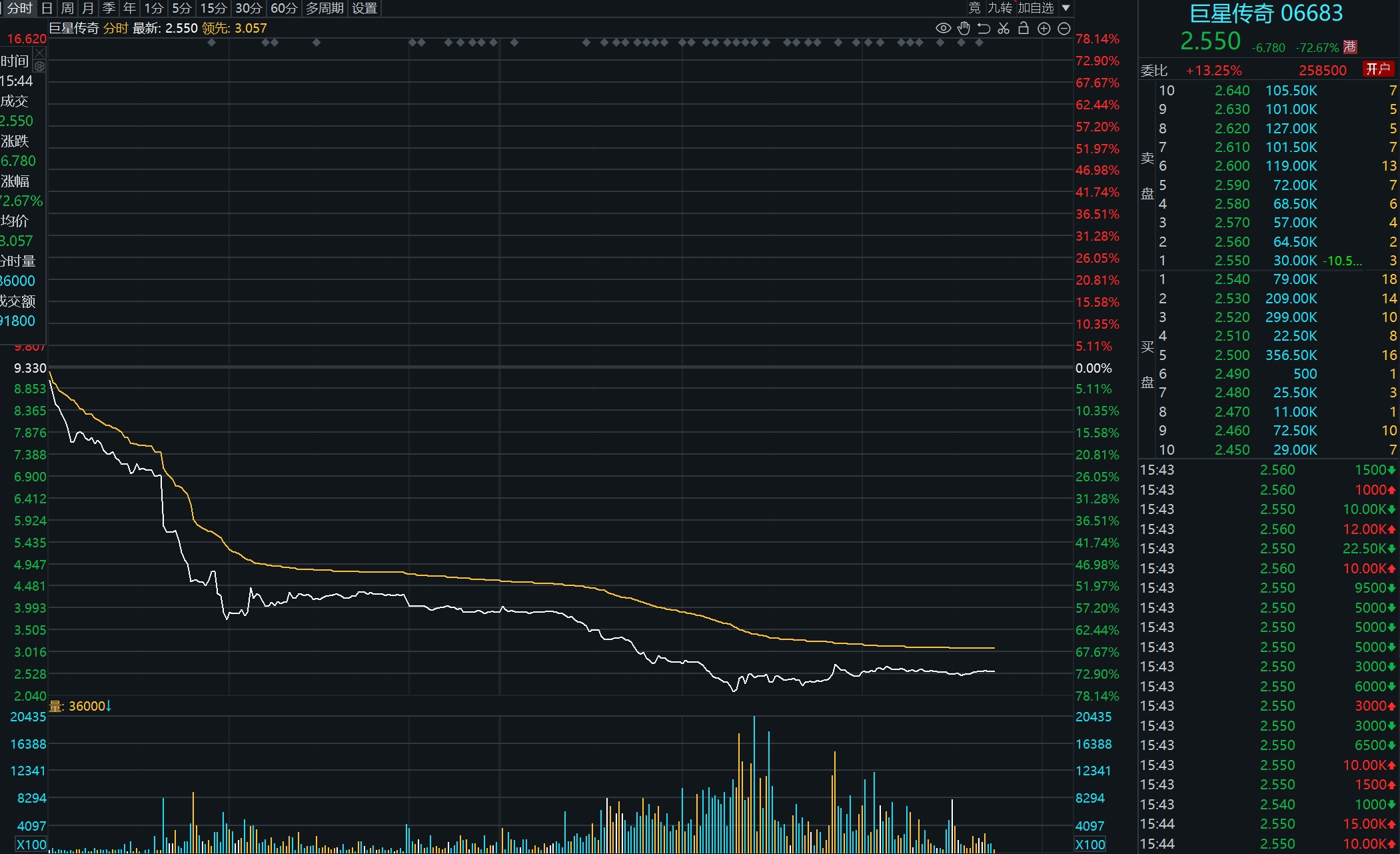This screenshot has width=1400, height=854.
Task: Open info panel gear settings
Action: tap(39, 66)
